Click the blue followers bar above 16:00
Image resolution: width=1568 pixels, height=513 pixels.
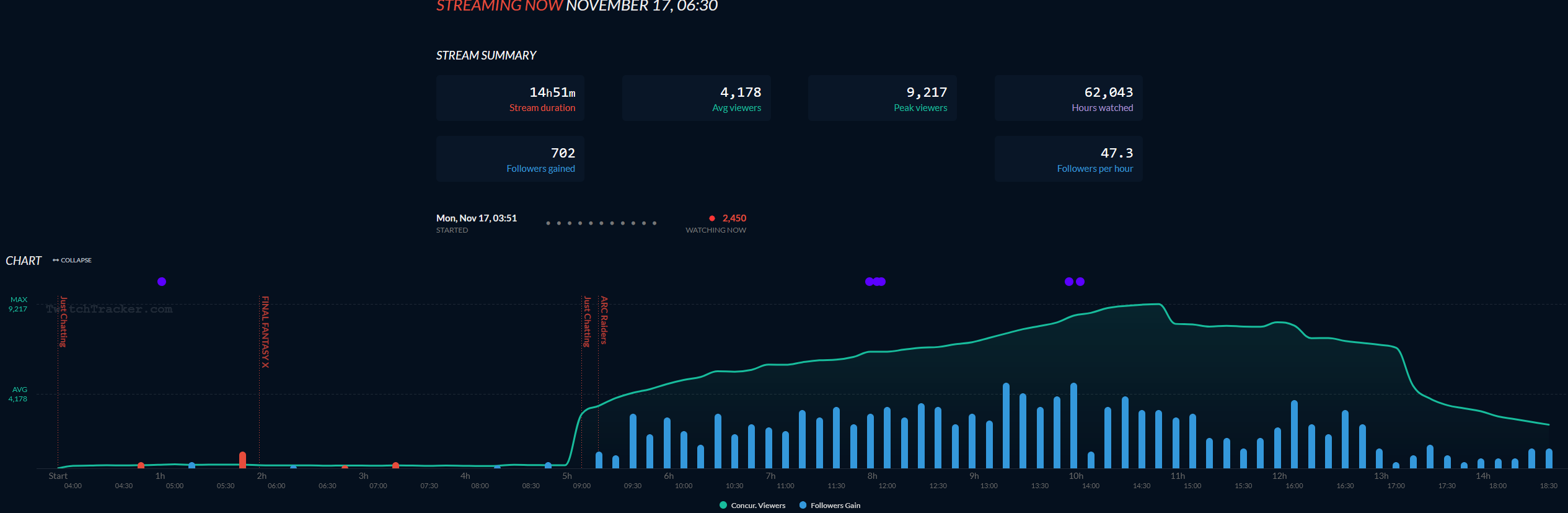1294,434
